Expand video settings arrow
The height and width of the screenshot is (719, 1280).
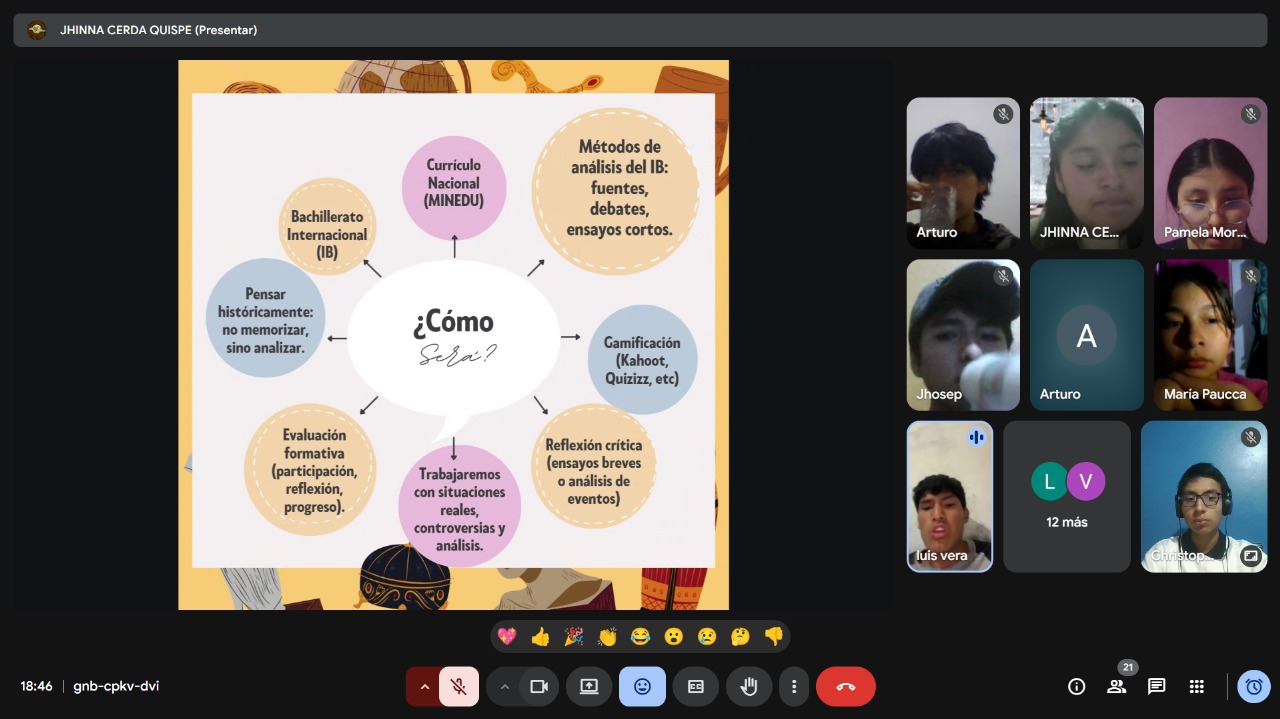504,687
